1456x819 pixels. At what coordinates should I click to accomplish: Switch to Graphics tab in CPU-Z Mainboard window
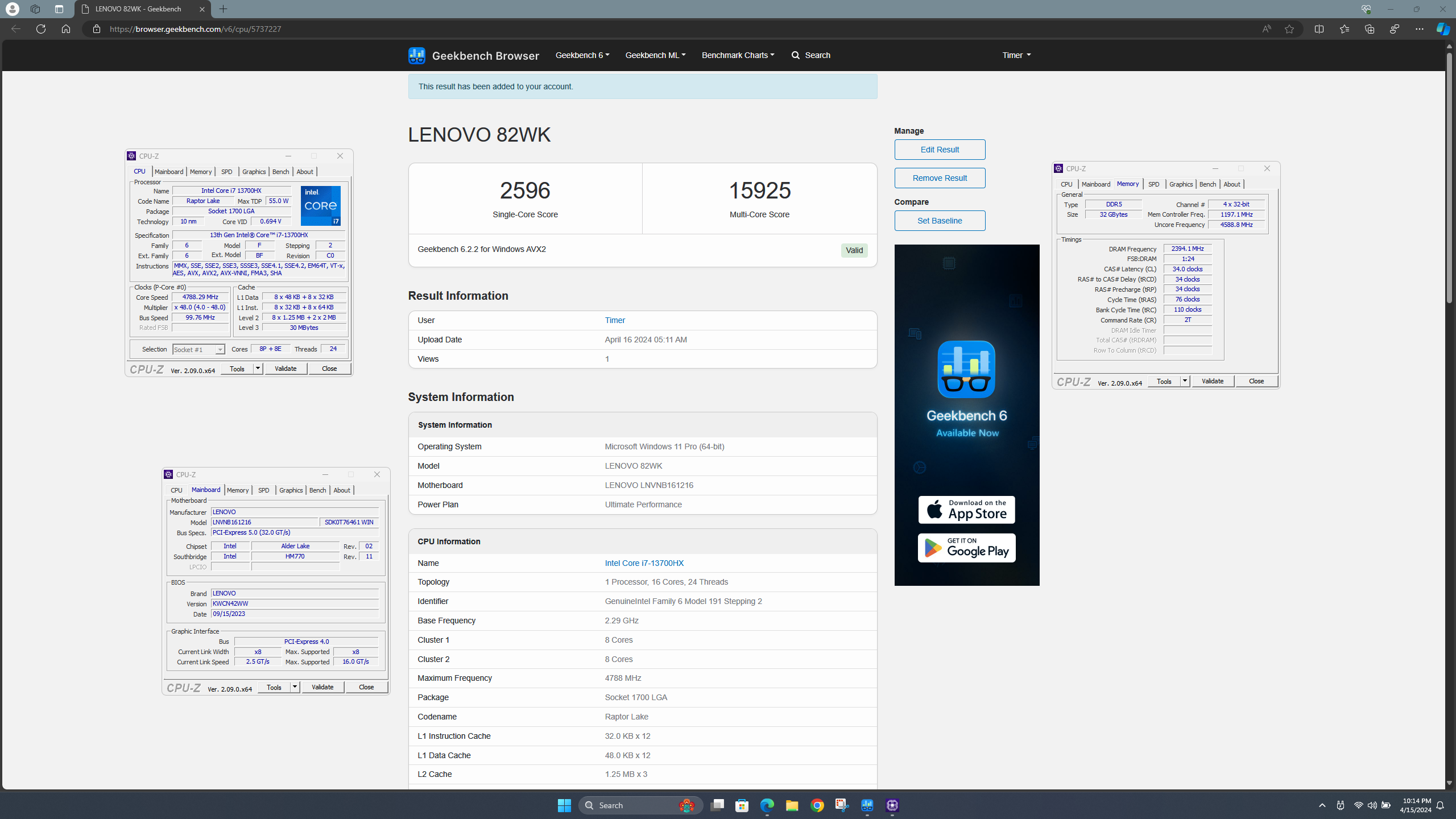tap(291, 490)
